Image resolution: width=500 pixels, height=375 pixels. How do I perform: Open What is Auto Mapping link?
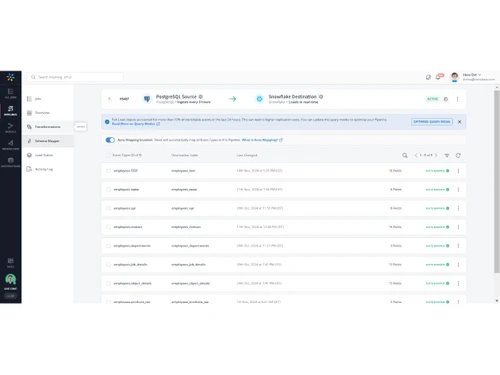(x=262, y=140)
